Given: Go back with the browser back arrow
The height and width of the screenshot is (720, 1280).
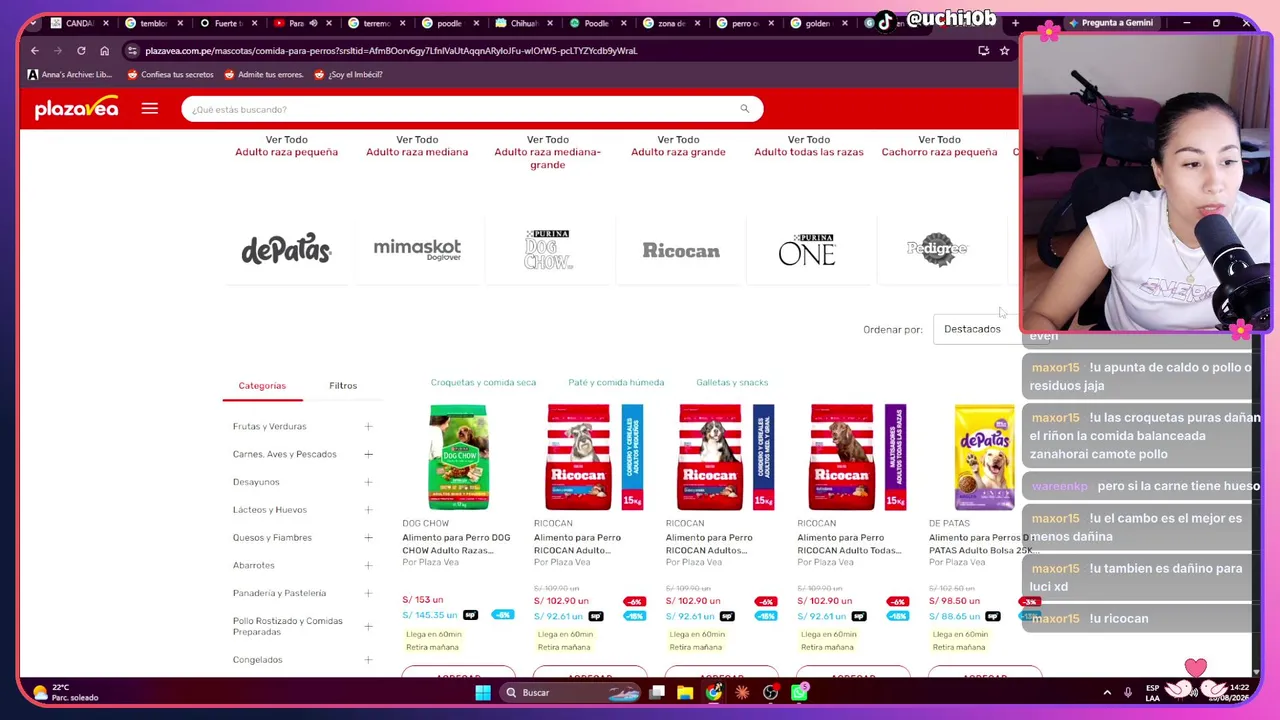Looking at the screenshot, I should click(x=35, y=50).
